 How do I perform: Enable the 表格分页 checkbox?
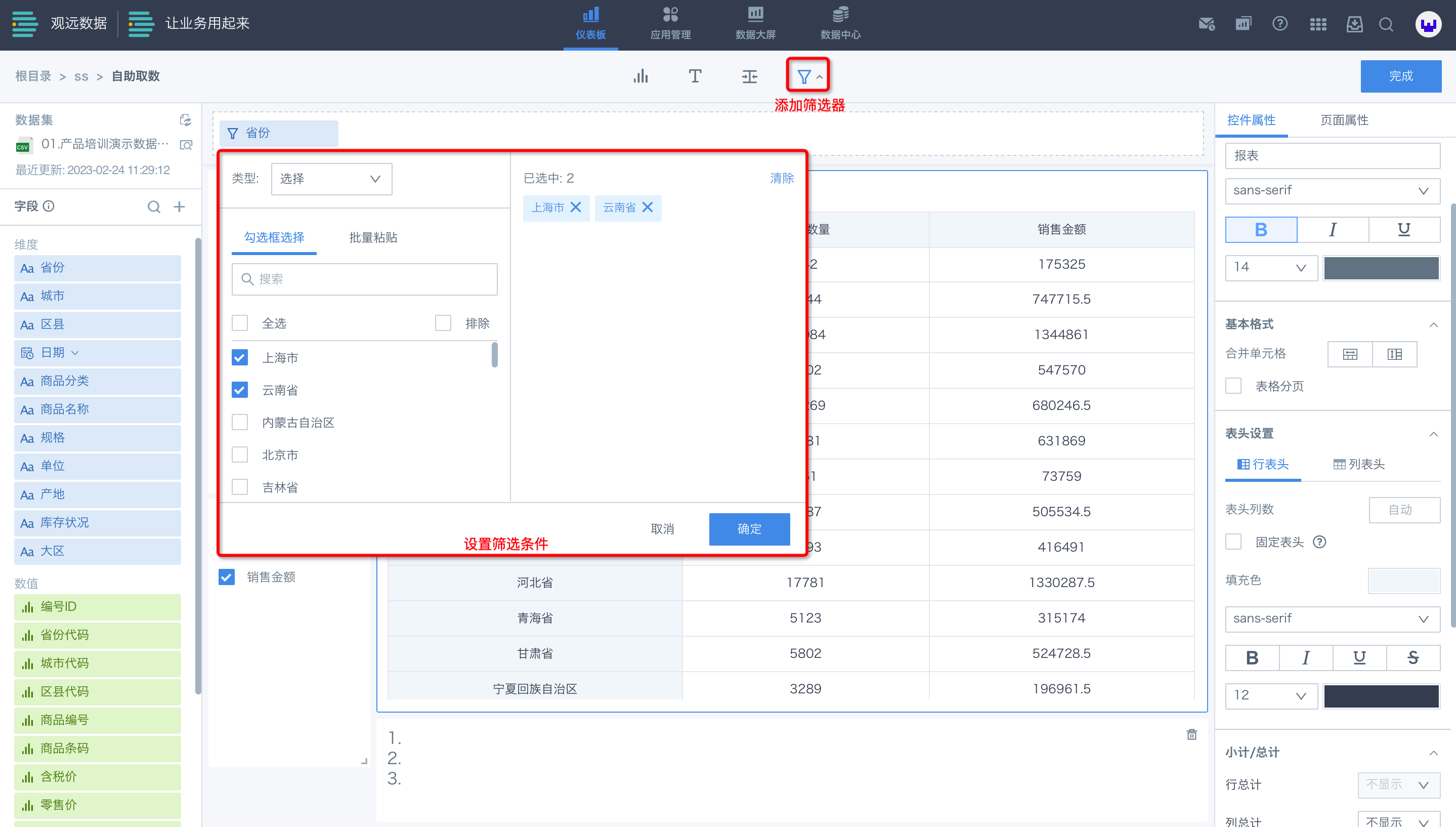click(1233, 386)
